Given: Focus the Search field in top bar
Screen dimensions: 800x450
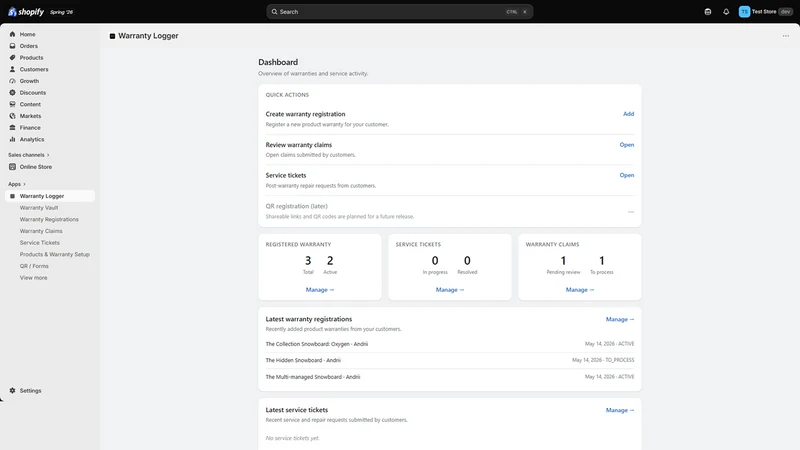Looking at the screenshot, I should tap(399, 12).
